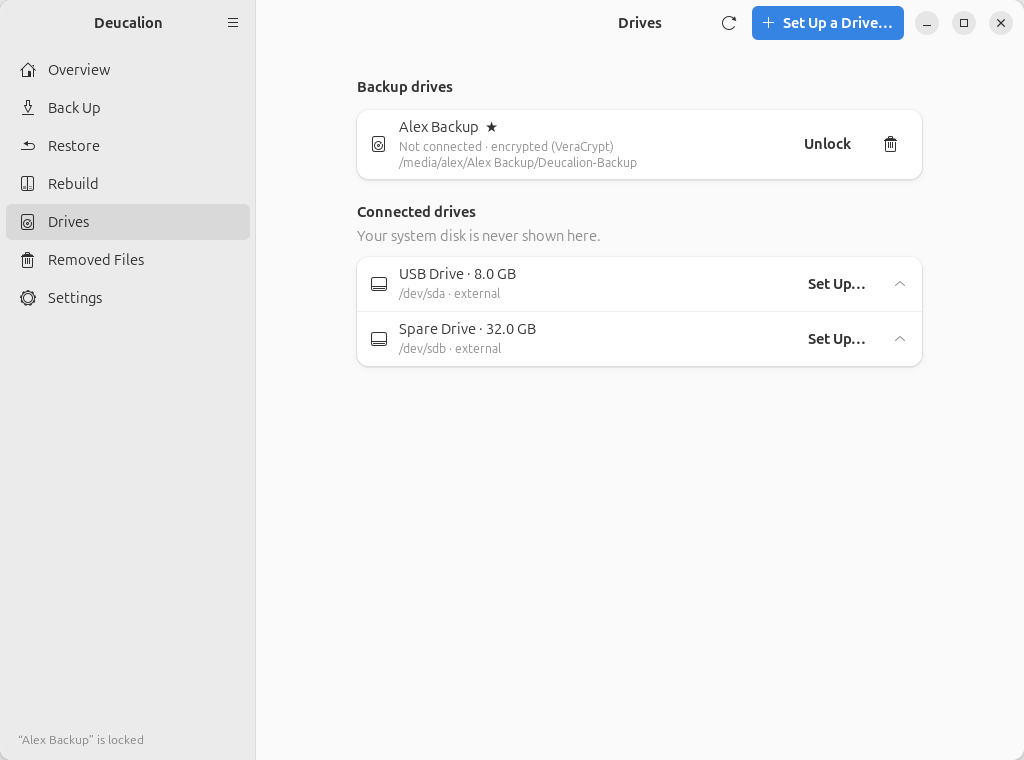Click the Rebuild icon in sidebar
The image size is (1024, 760).
tap(27, 183)
